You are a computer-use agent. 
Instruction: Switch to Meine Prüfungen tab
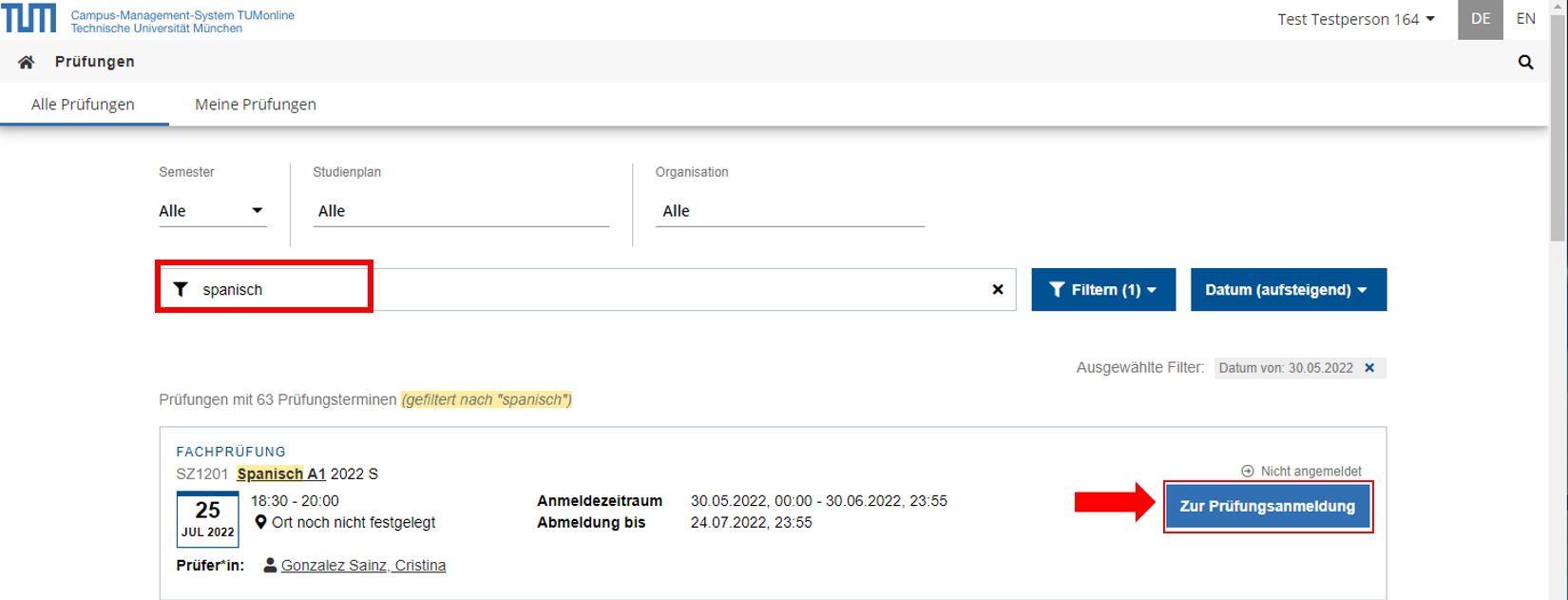pos(255,105)
